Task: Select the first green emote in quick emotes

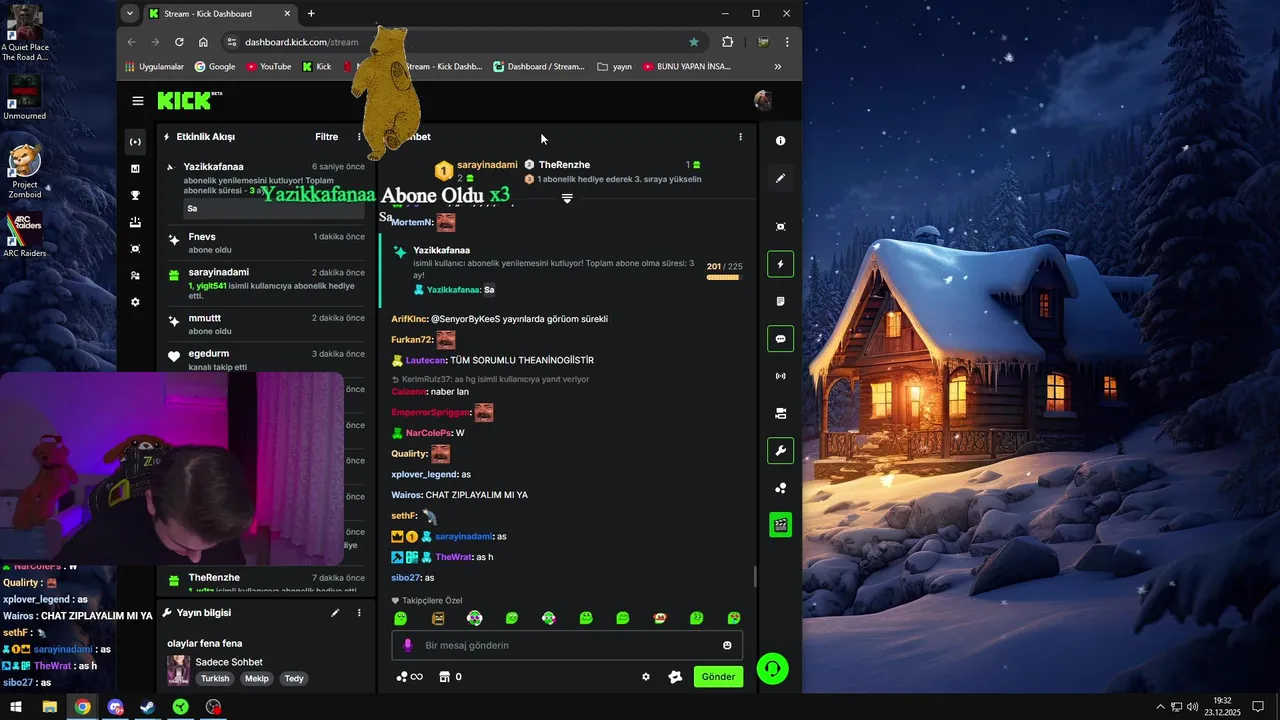Action: click(x=401, y=618)
